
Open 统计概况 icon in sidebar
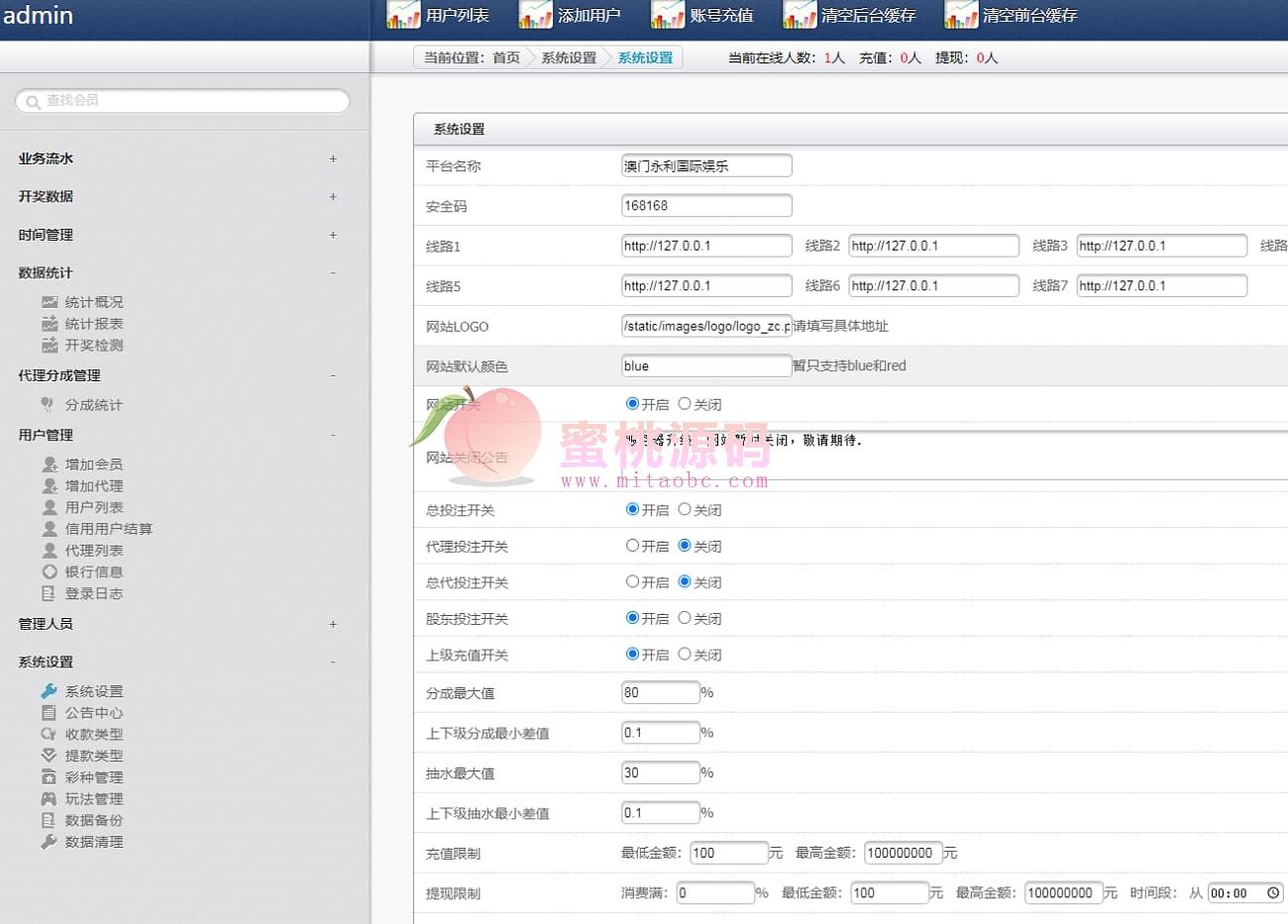[50, 302]
